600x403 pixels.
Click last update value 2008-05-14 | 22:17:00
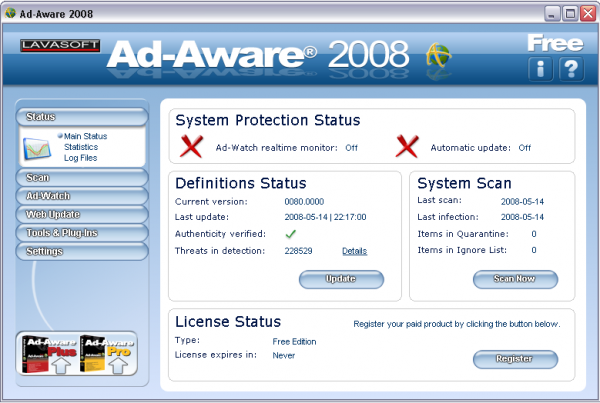tap(325, 217)
